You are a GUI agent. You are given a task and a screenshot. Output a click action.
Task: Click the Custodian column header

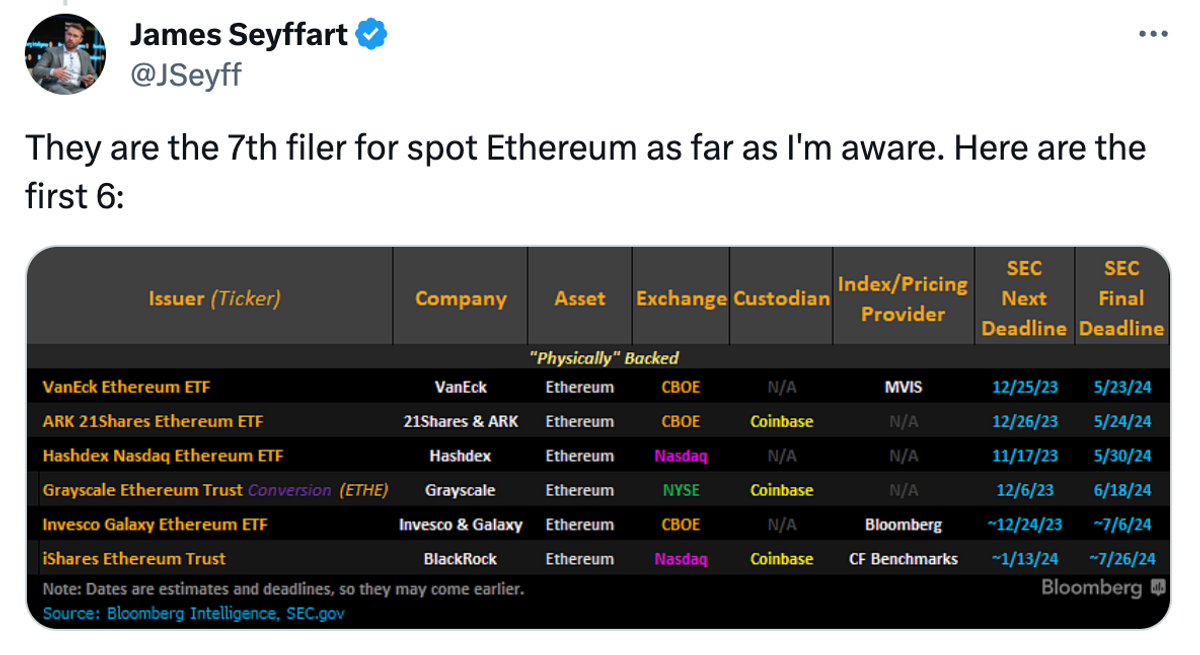click(781, 298)
